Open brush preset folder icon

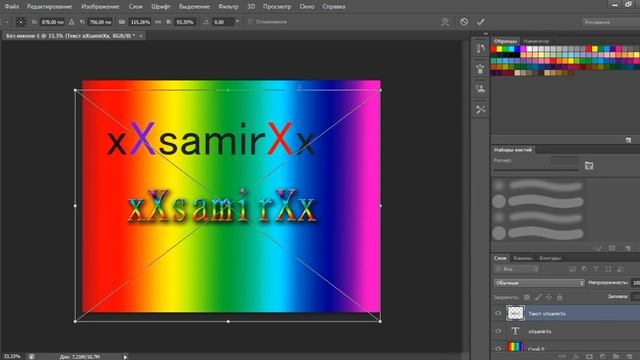click(589, 165)
